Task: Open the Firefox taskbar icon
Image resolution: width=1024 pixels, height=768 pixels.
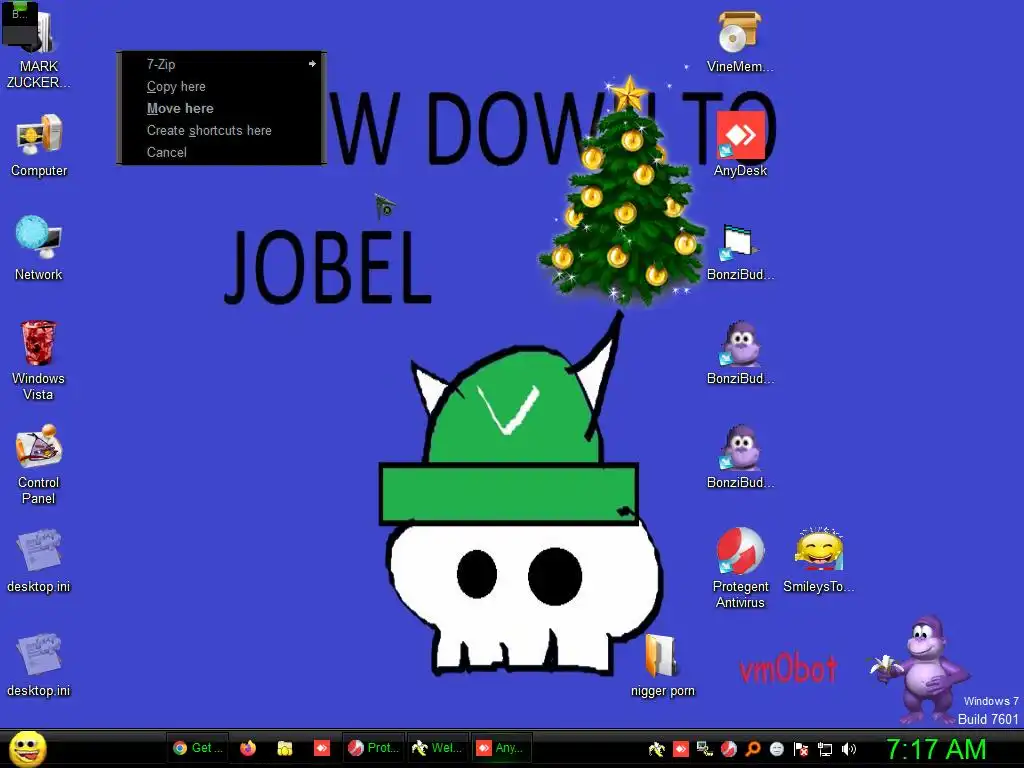Action: pos(248,748)
